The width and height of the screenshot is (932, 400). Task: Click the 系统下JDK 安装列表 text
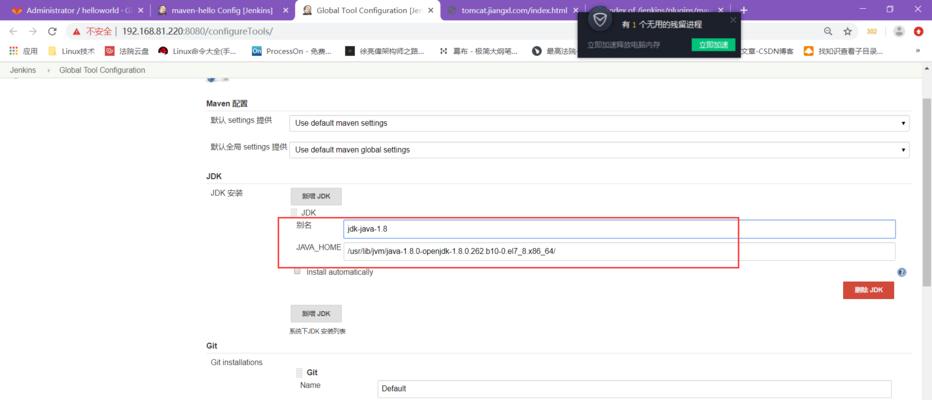pyautogui.click(x=316, y=331)
